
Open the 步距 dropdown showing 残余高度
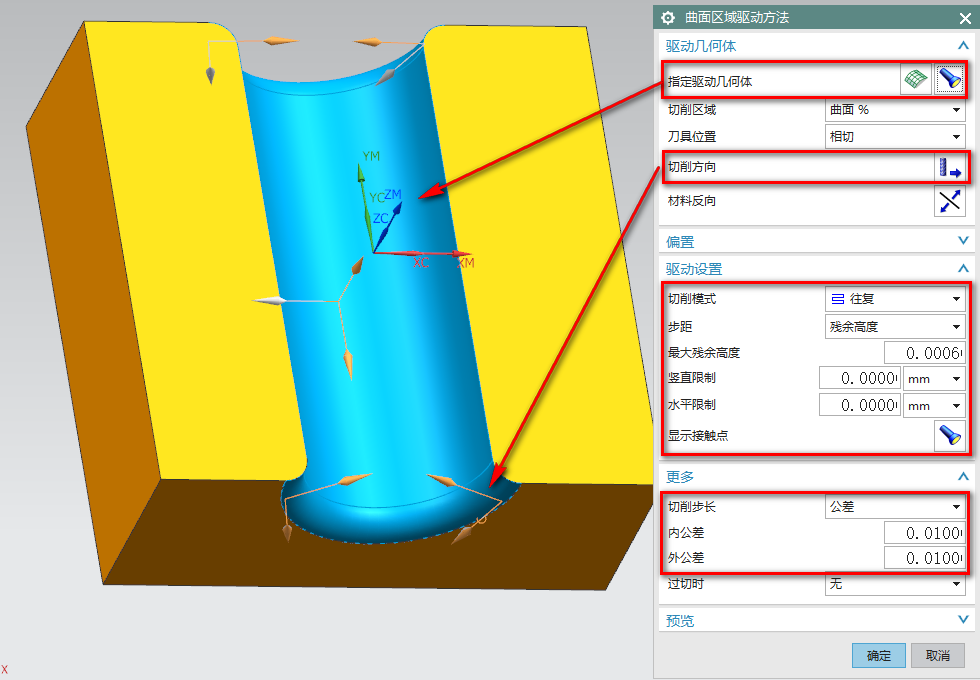[893, 326]
